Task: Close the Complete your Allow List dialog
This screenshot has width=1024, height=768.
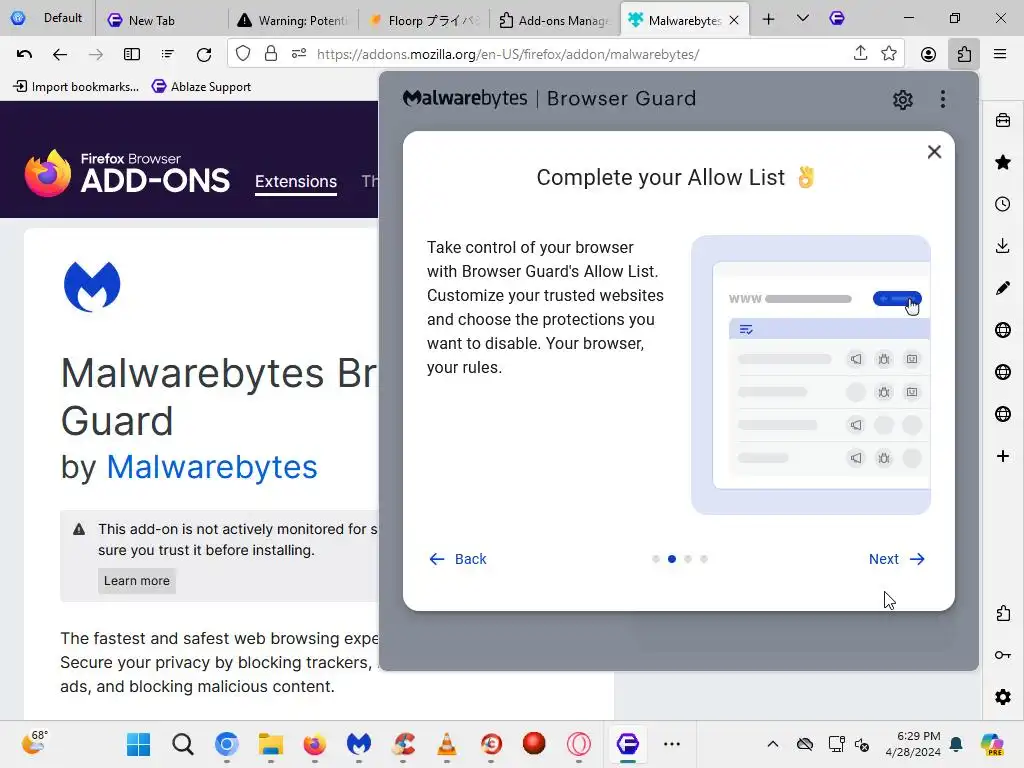Action: [x=935, y=152]
